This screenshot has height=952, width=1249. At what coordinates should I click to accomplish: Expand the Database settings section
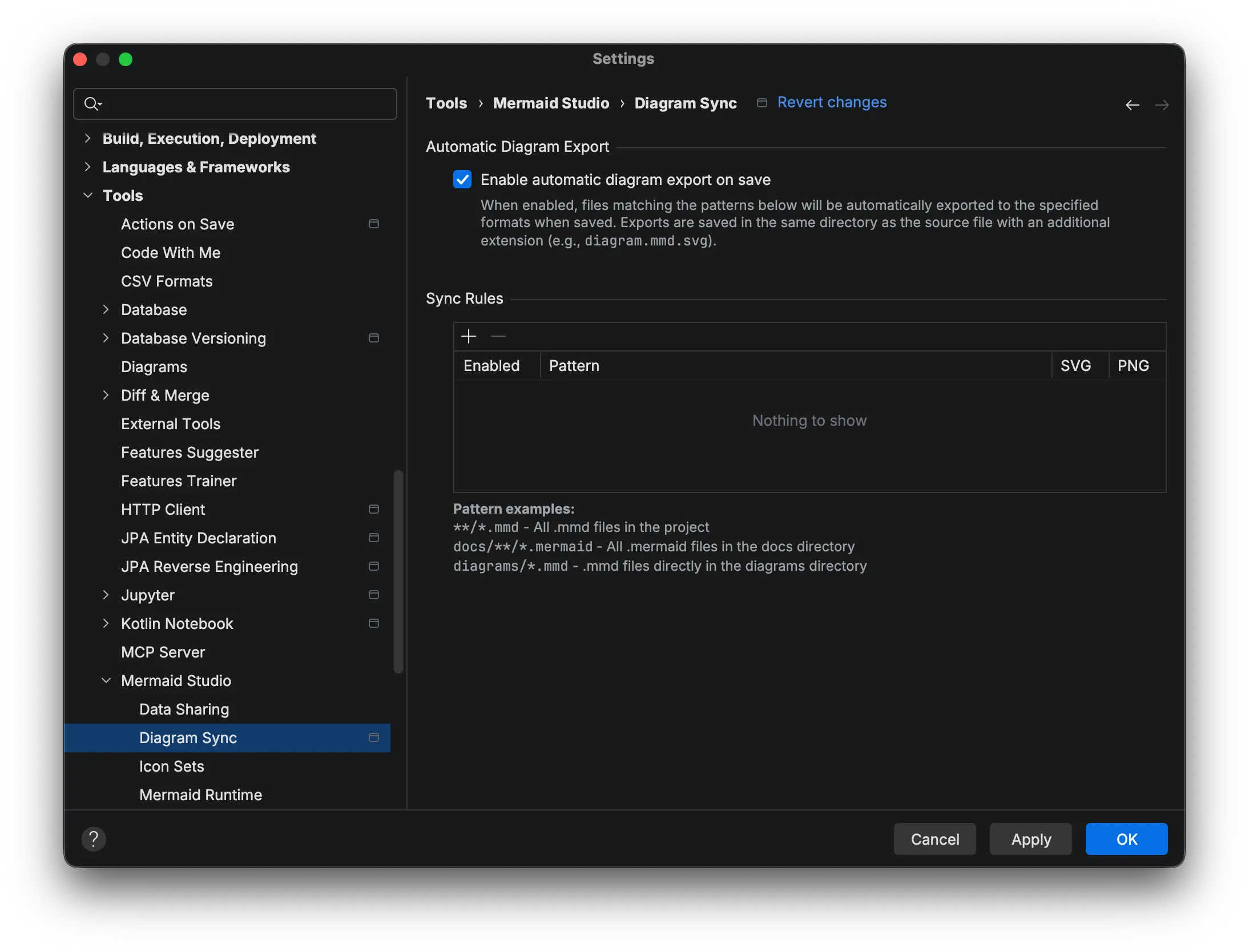pyautogui.click(x=107, y=309)
